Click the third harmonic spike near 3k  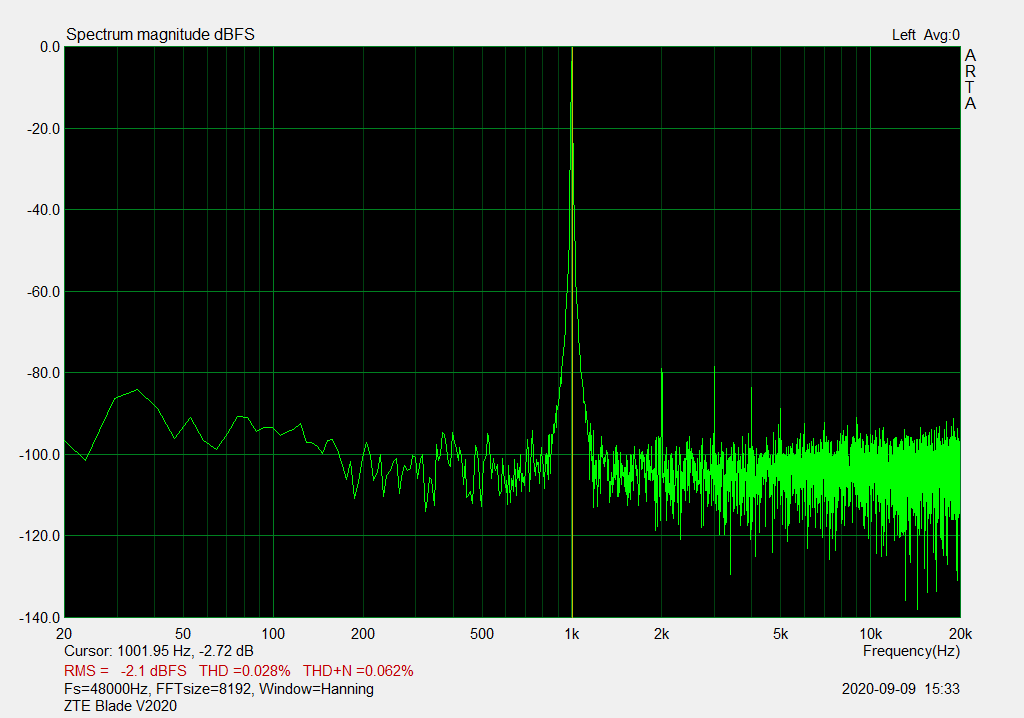tap(714, 372)
